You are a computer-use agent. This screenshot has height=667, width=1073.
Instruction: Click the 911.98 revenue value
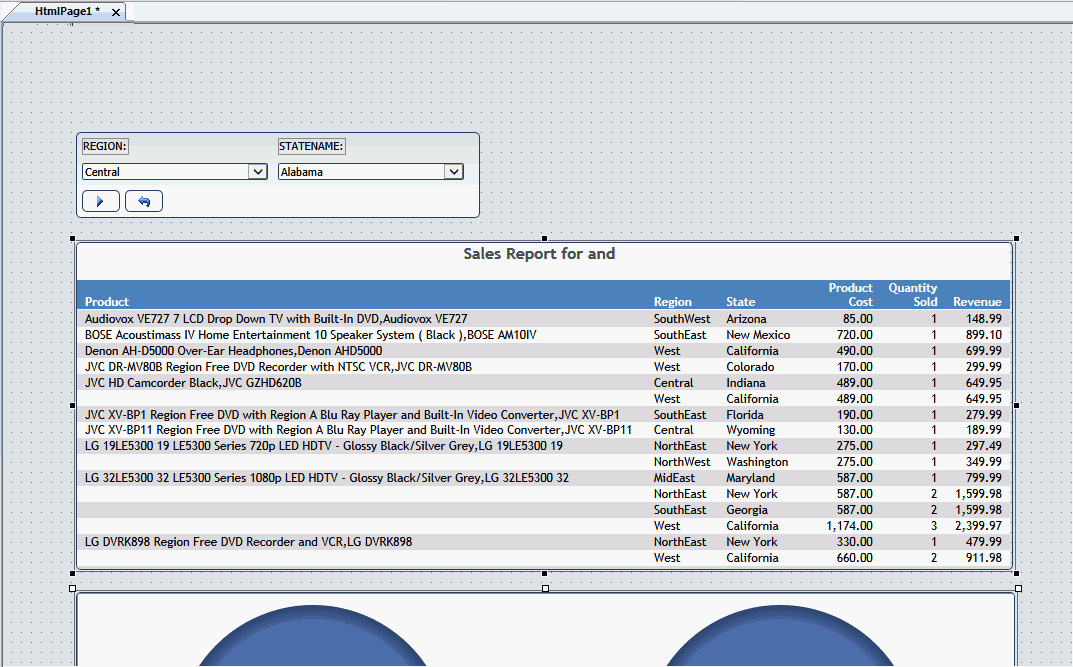tap(983, 558)
